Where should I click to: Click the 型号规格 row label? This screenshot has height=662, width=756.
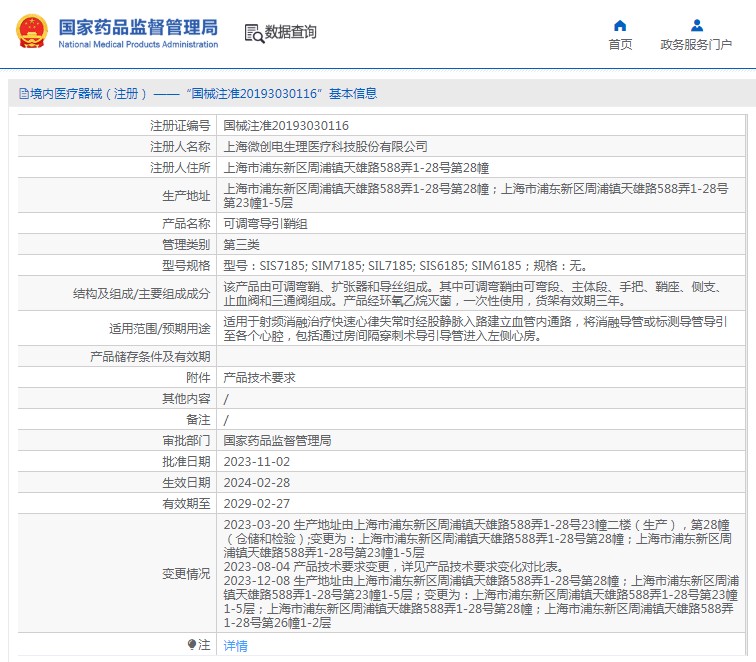pos(186,266)
